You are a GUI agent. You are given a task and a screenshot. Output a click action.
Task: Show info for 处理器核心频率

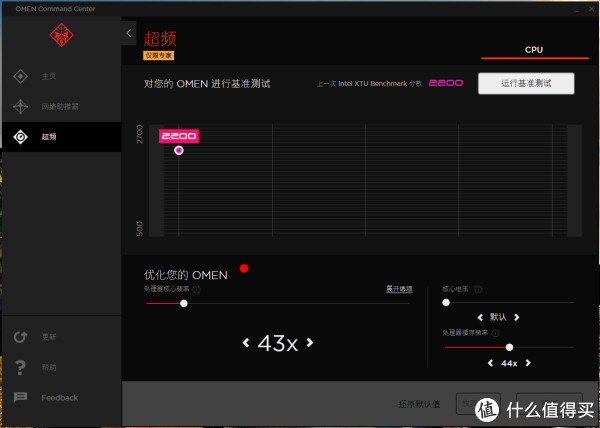click(196, 289)
